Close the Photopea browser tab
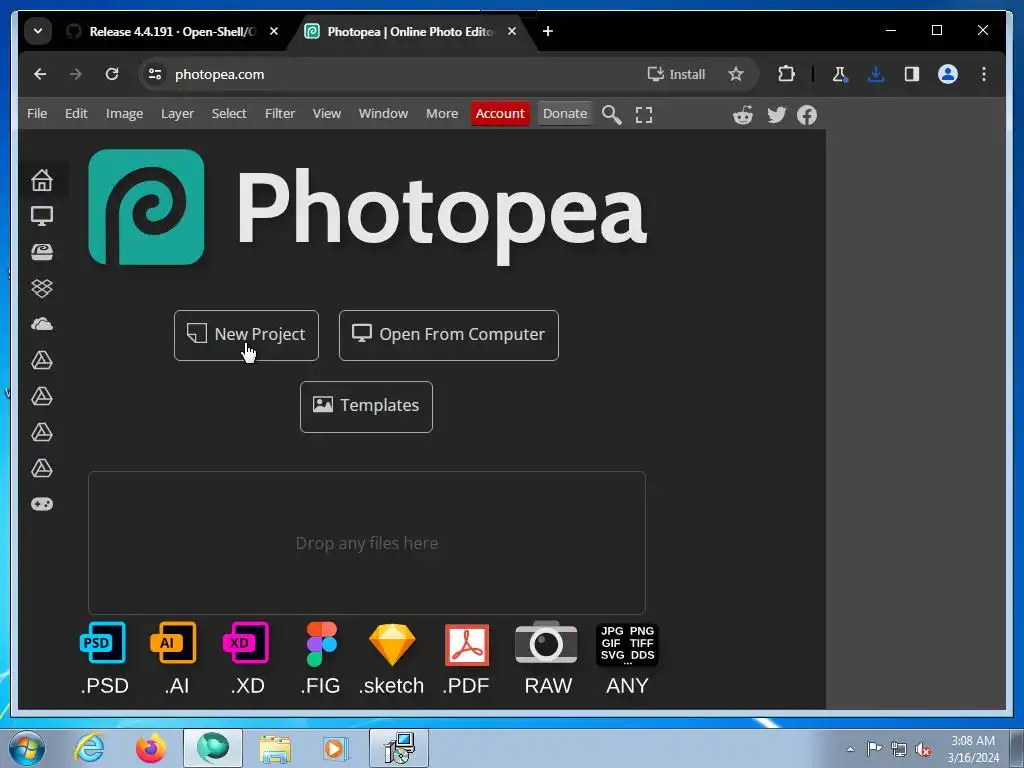 pyautogui.click(x=512, y=31)
